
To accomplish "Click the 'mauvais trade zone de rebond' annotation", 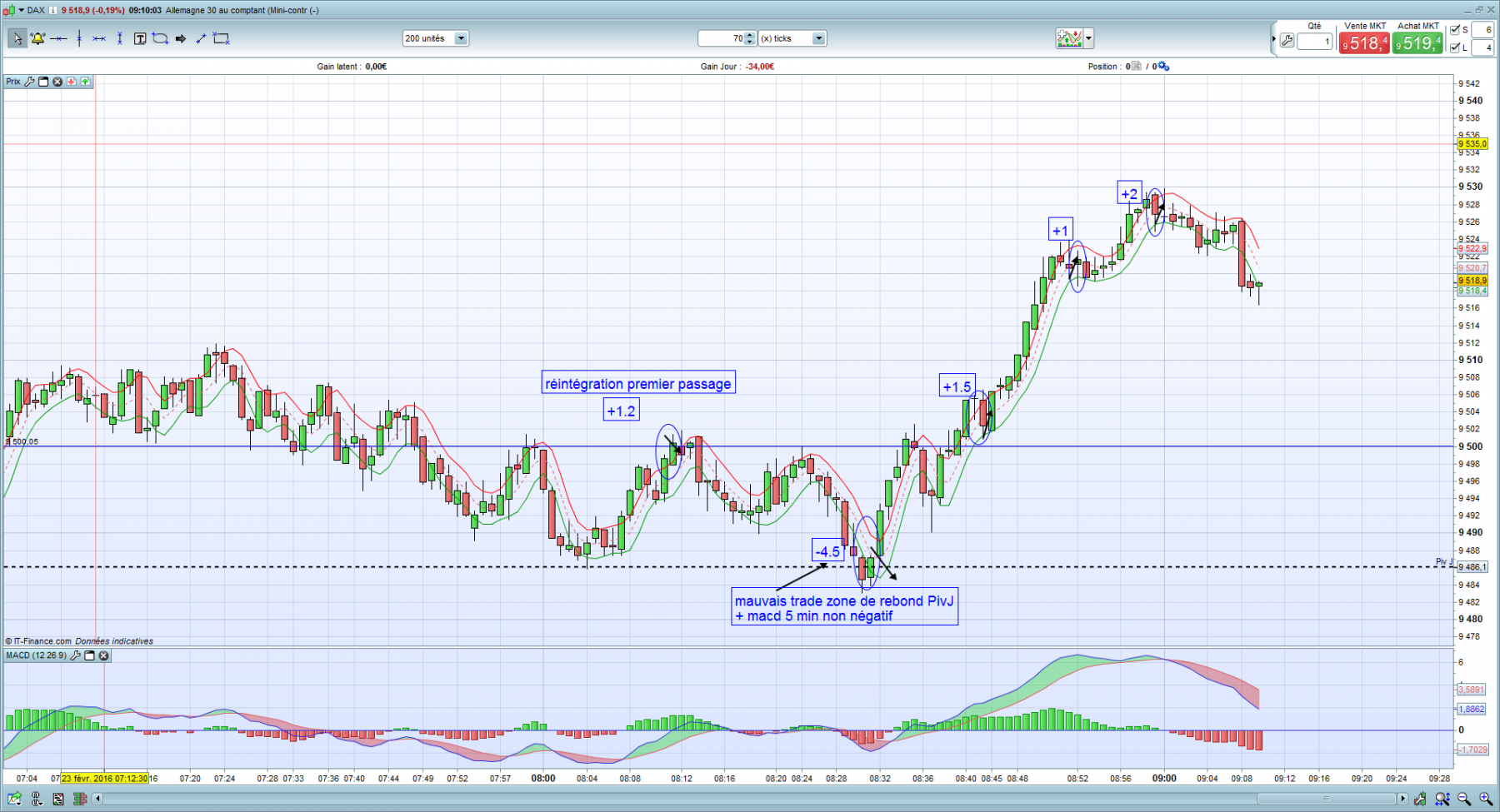I will pos(844,608).
